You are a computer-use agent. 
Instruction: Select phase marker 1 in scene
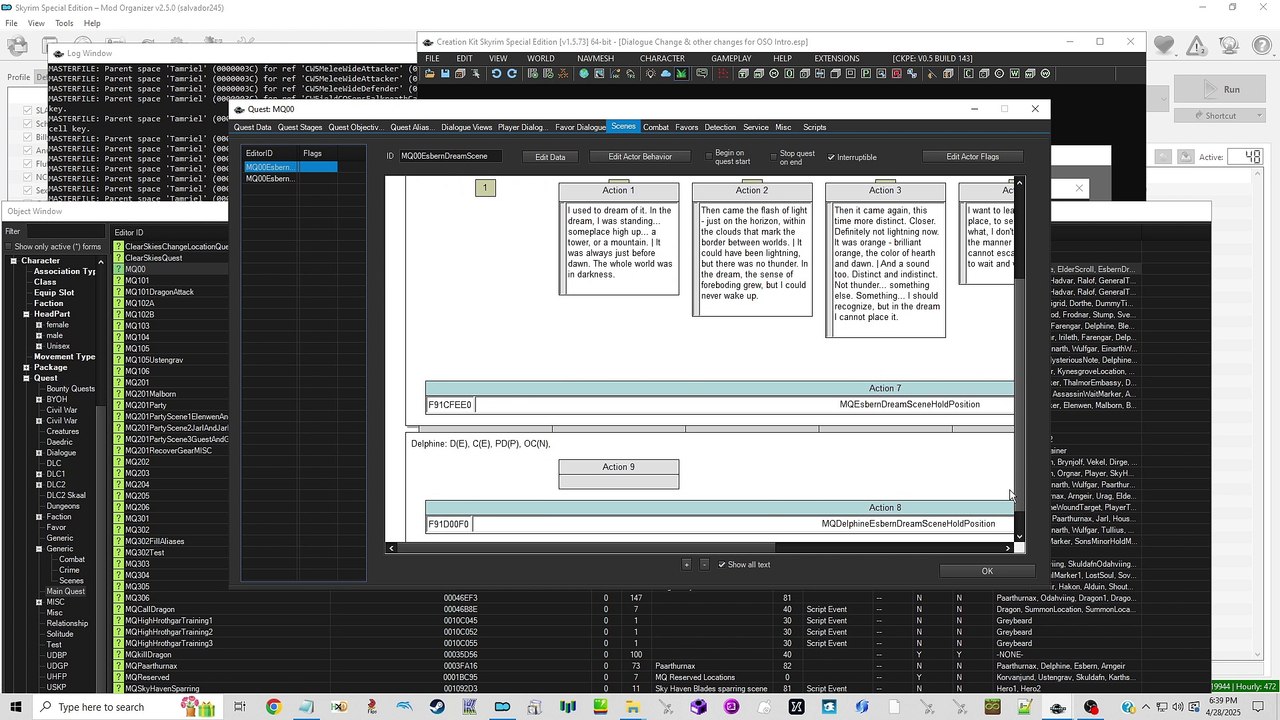[485, 188]
